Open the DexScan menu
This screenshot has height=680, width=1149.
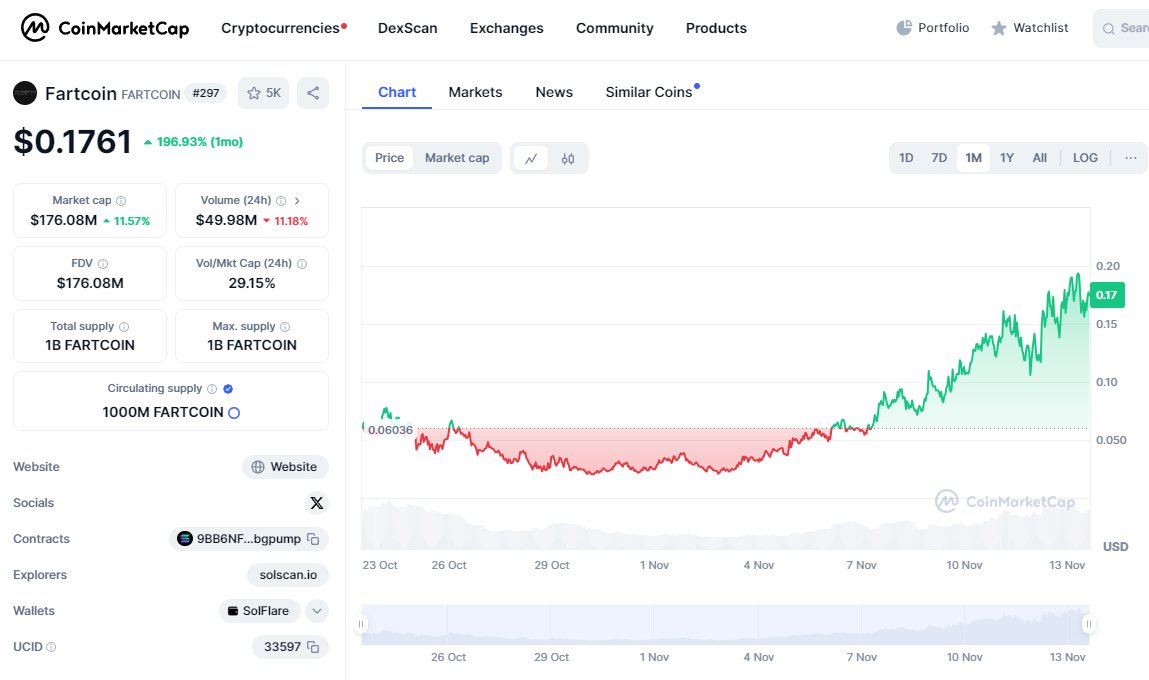point(407,28)
